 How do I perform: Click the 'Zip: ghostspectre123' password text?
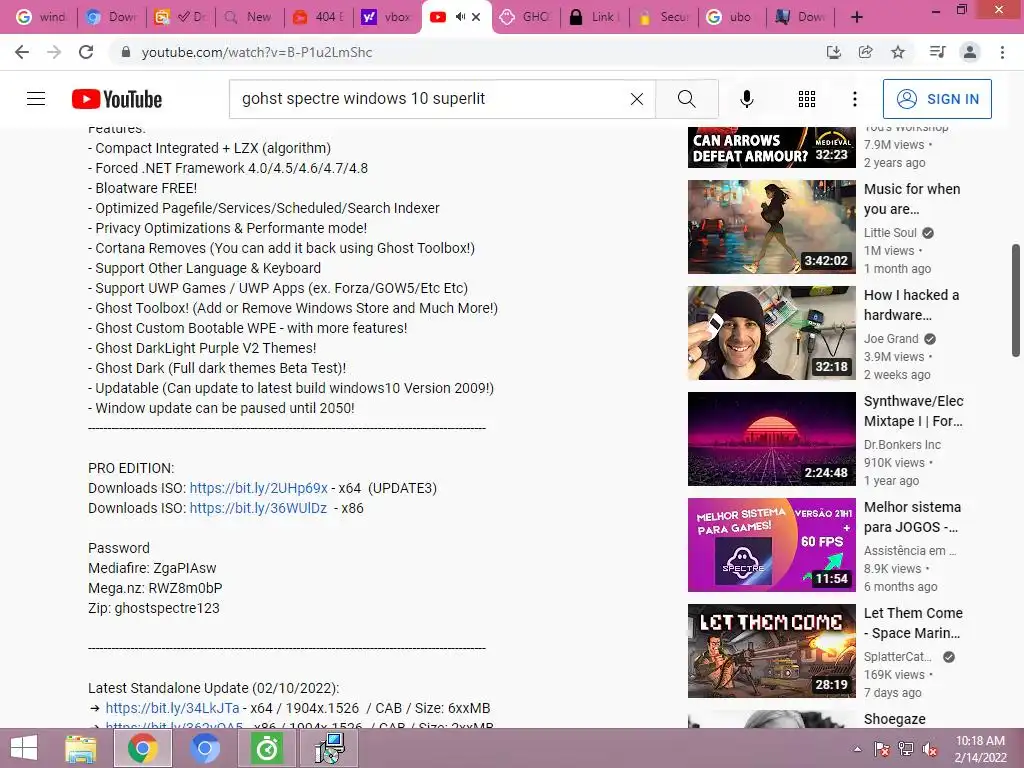[153, 608]
